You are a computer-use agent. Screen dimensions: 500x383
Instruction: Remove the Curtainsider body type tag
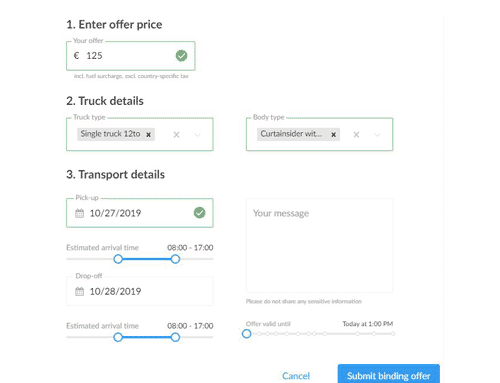click(333, 134)
